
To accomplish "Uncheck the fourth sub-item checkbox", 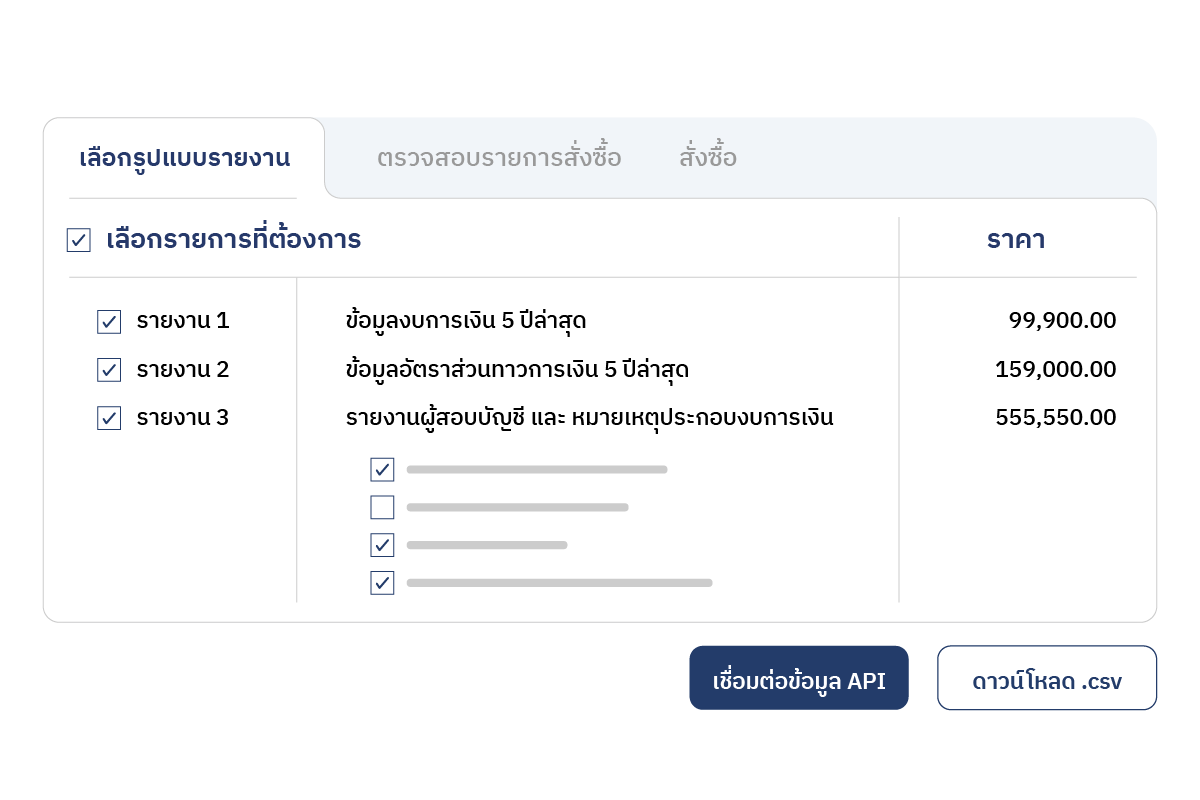I will click(x=382, y=582).
